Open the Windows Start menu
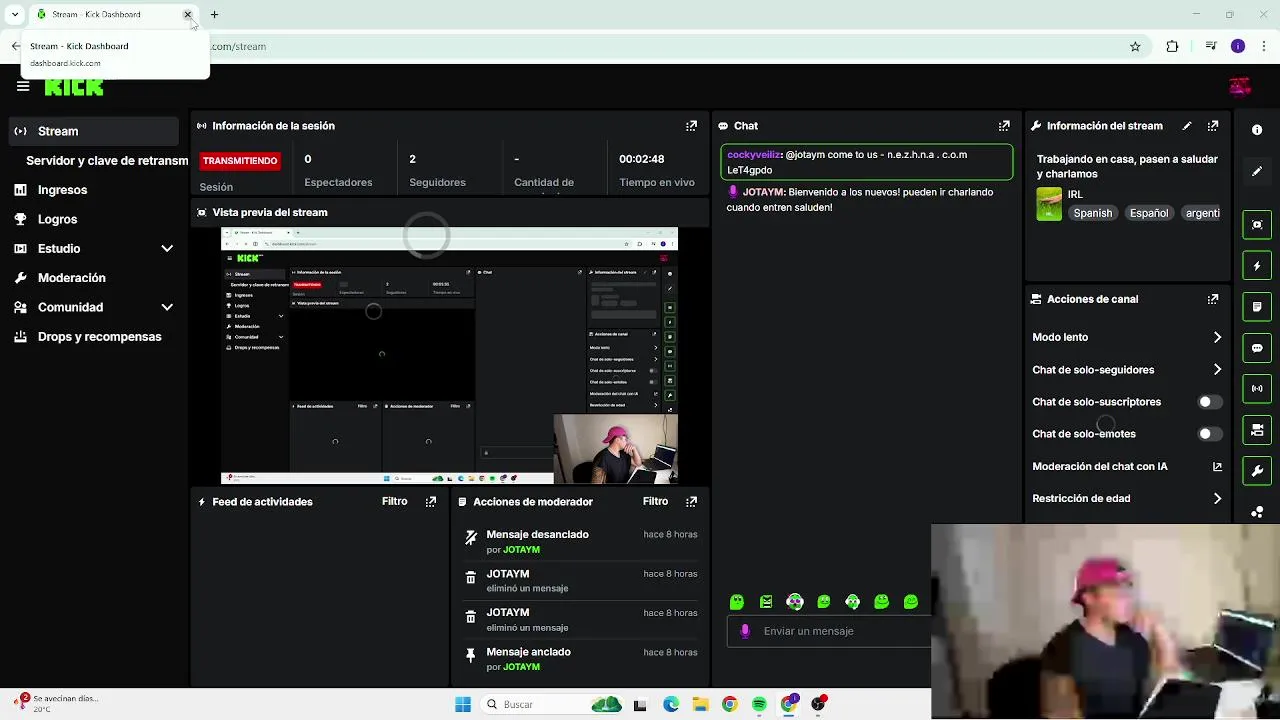Image resolution: width=1280 pixels, height=720 pixels. [x=463, y=704]
